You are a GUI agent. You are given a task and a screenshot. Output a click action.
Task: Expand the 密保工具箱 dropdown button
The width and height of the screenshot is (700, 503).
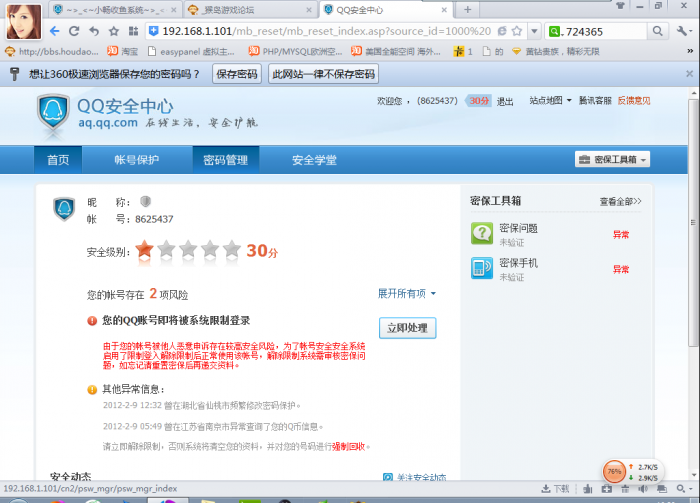pyautogui.click(x=612, y=159)
